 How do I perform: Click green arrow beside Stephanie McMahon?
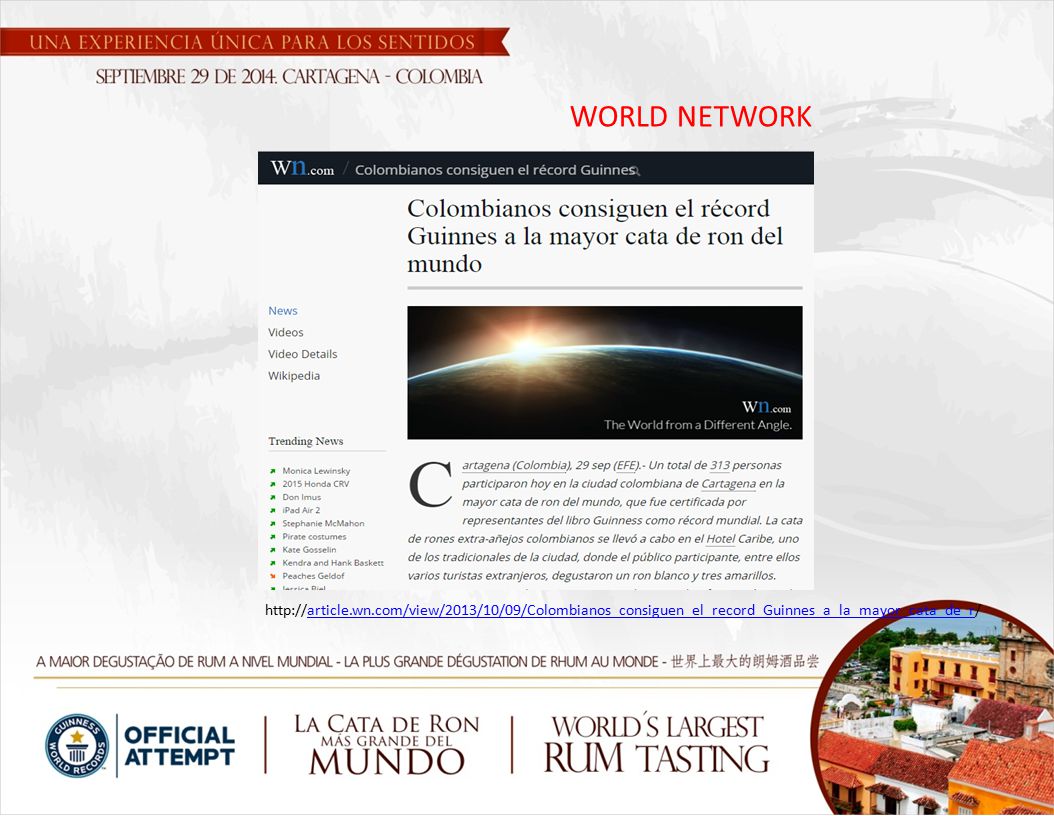coord(273,524)
